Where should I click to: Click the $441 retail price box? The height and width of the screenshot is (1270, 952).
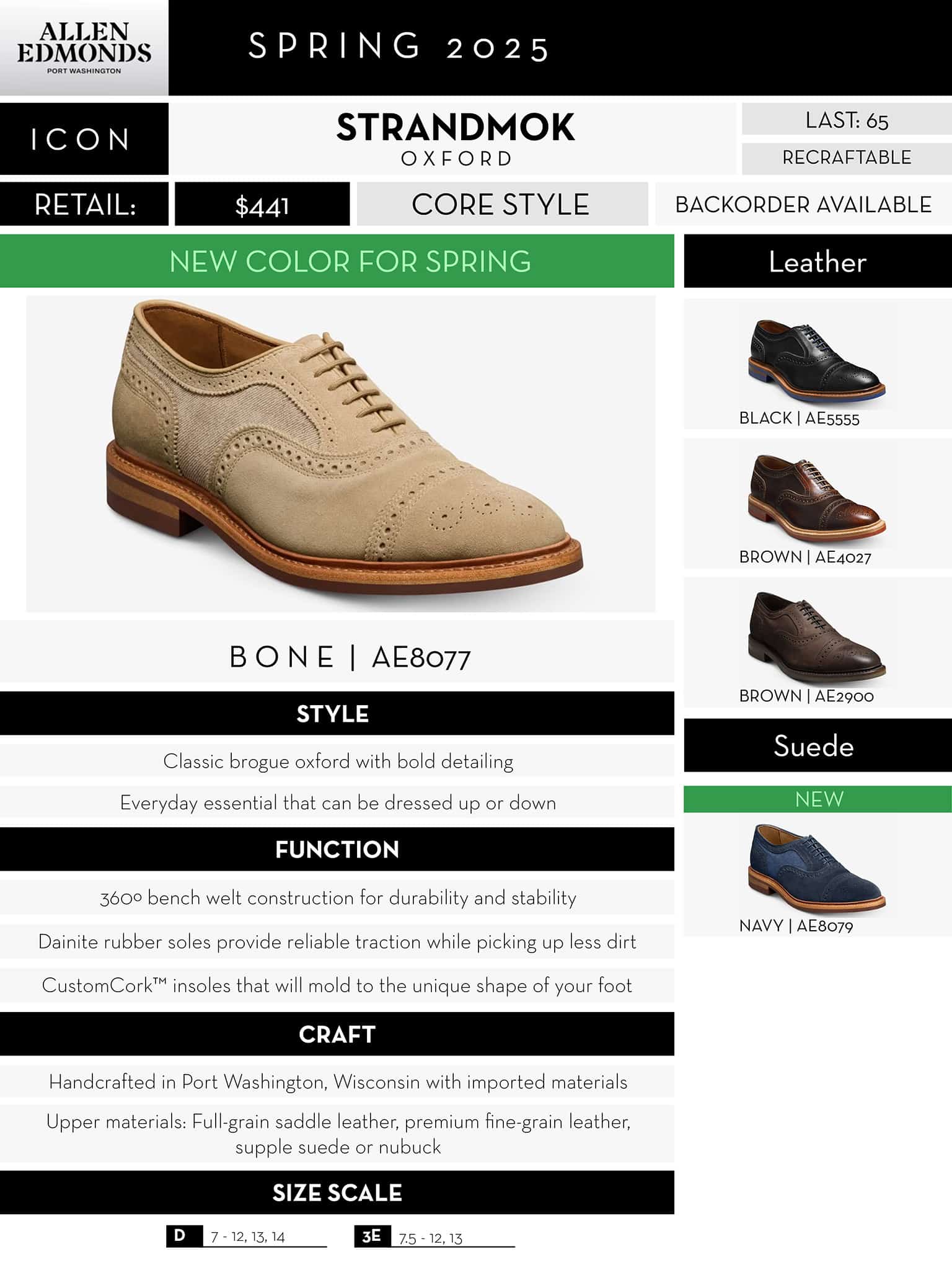click(x=262, y=204)
